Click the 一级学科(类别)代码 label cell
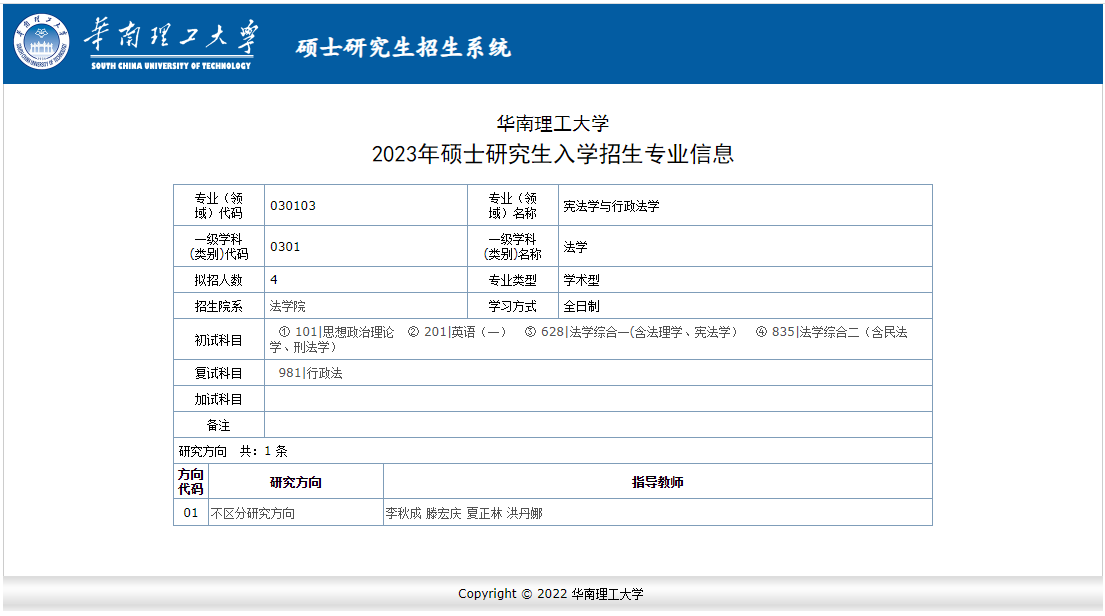 [x=218, y=246]
